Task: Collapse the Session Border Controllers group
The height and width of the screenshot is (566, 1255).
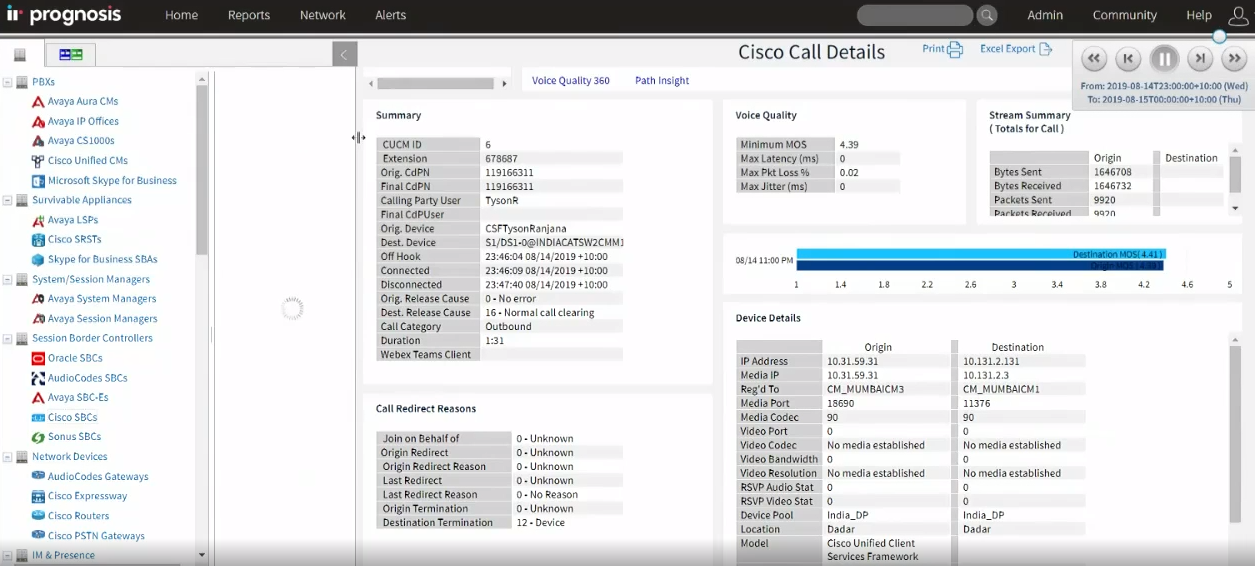Action: click(x=8, y=338)
